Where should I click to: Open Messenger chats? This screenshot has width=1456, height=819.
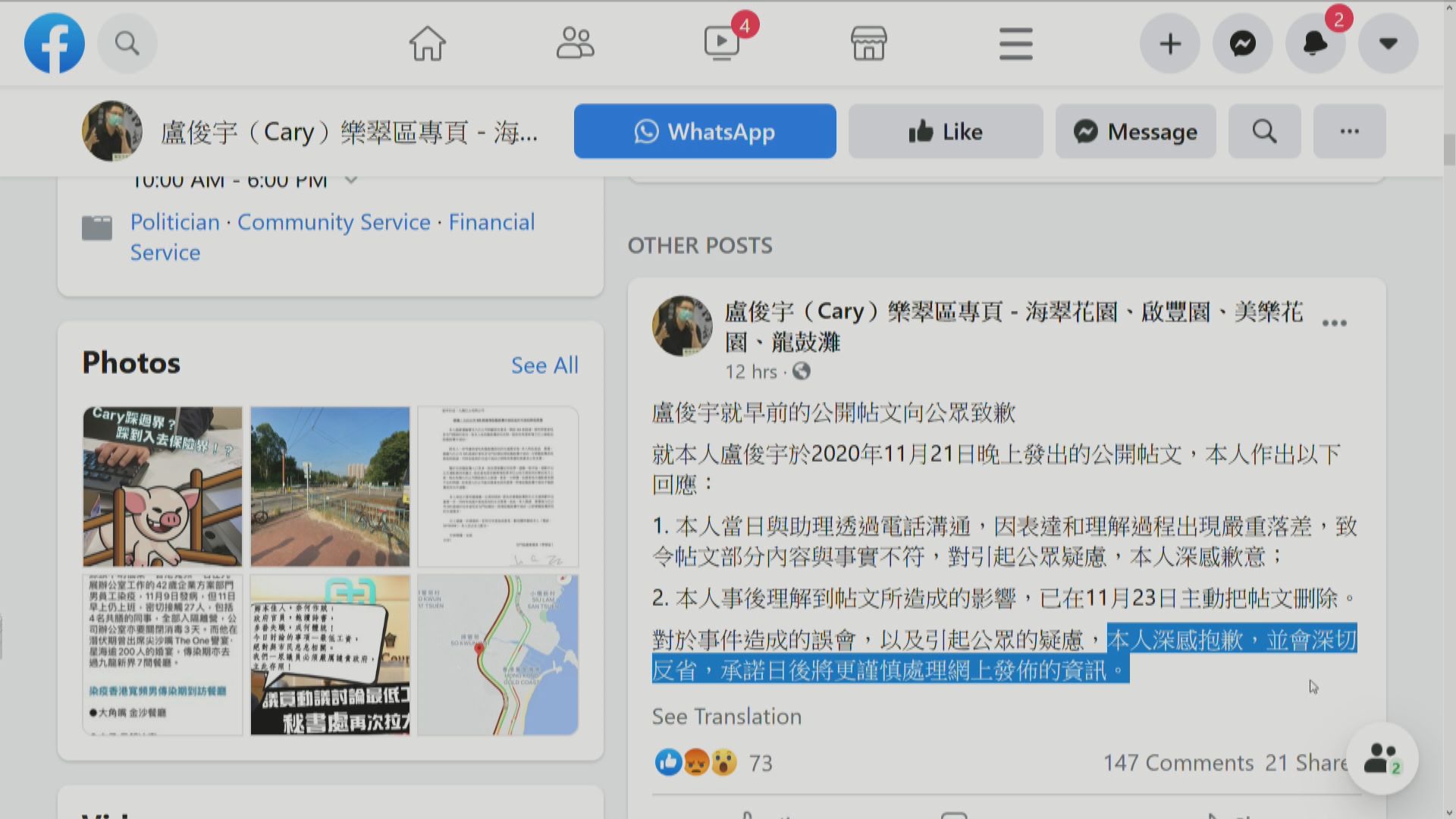1242,43
